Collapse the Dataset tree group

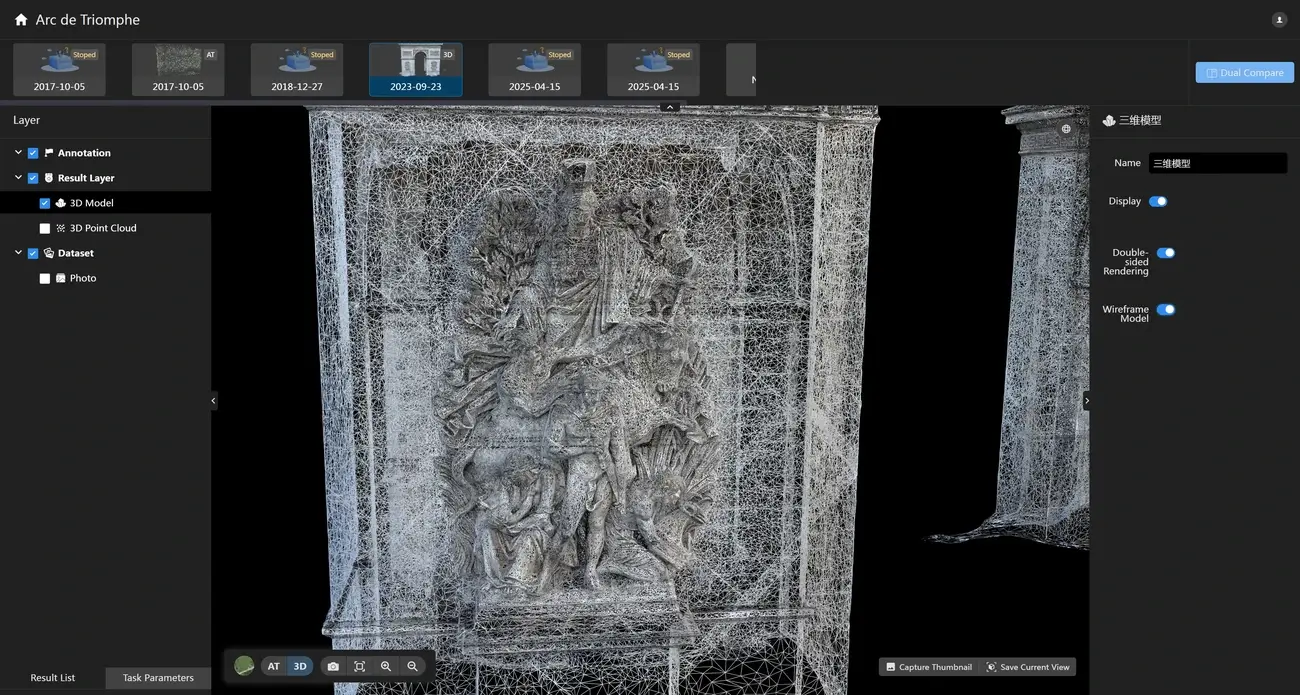pos(18,253)
